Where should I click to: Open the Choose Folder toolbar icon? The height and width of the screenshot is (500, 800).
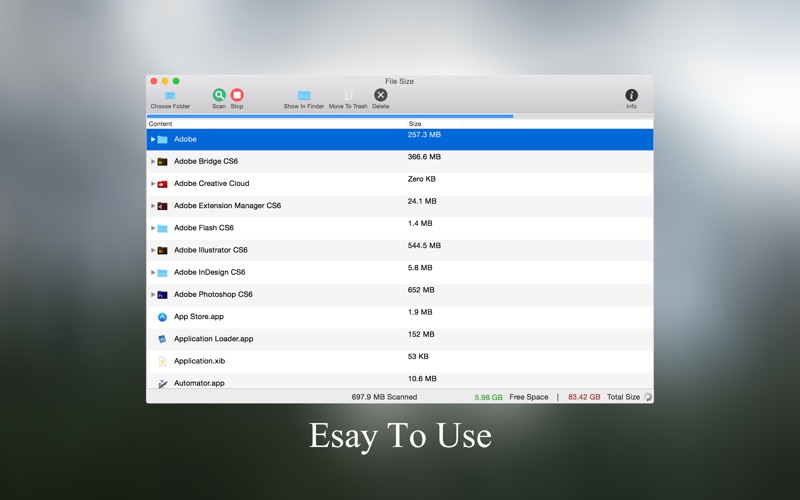click(170, 95)
